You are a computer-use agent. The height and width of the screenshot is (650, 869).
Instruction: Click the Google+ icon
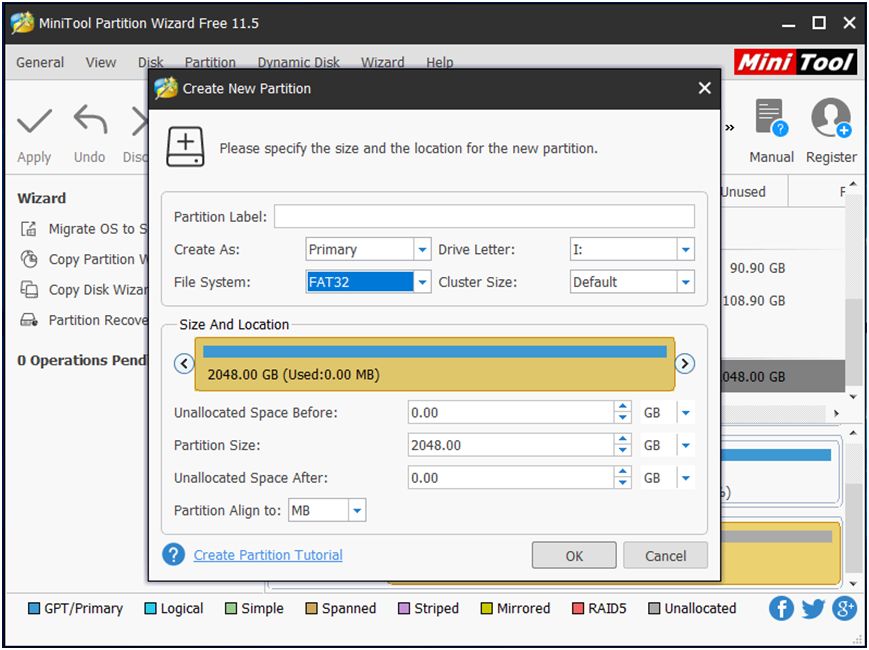click(x=845, y=608)
